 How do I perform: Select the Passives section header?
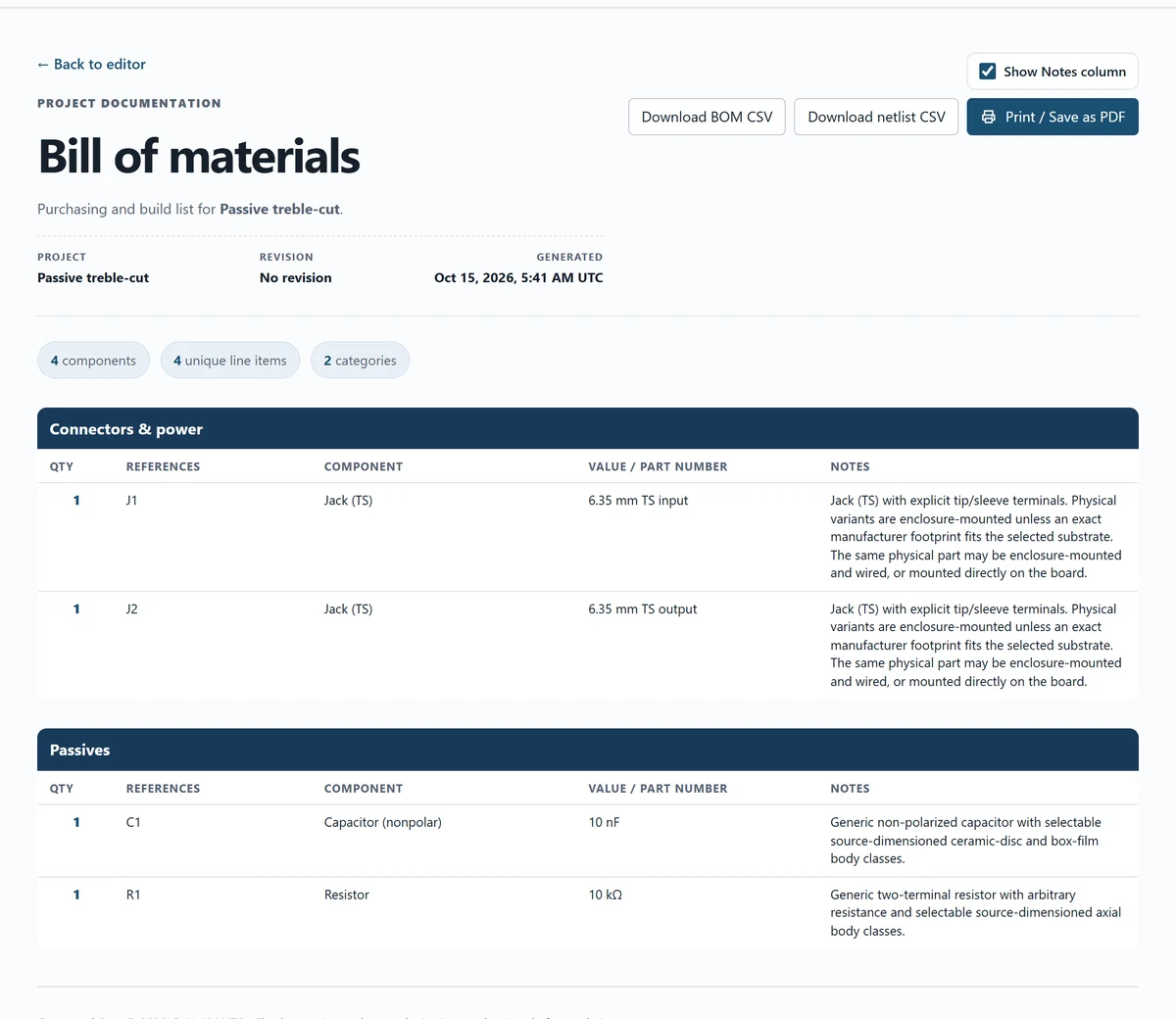(x=588, y=751)
